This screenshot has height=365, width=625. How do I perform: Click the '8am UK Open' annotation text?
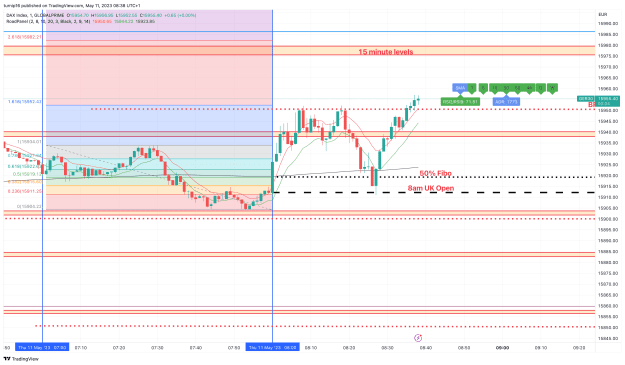pyautogui.click(x=430, y=188)
